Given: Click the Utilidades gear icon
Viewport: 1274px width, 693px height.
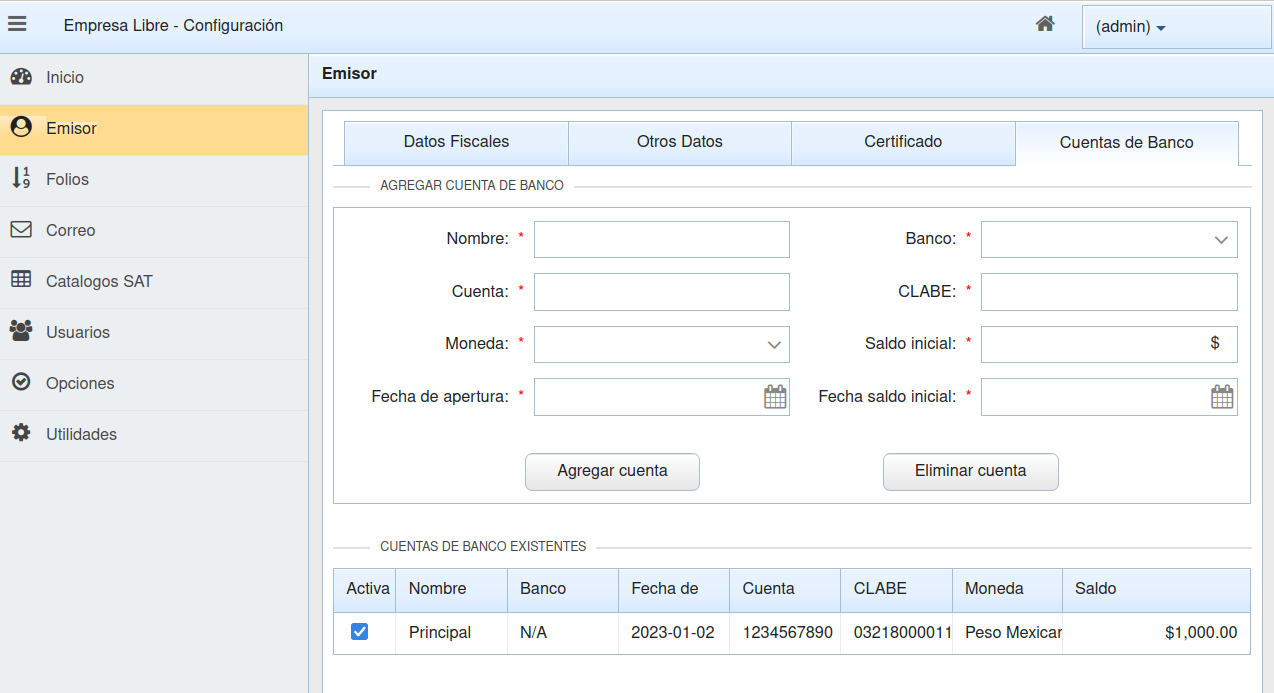Looking at the screenshot, I should click(21, 434).
